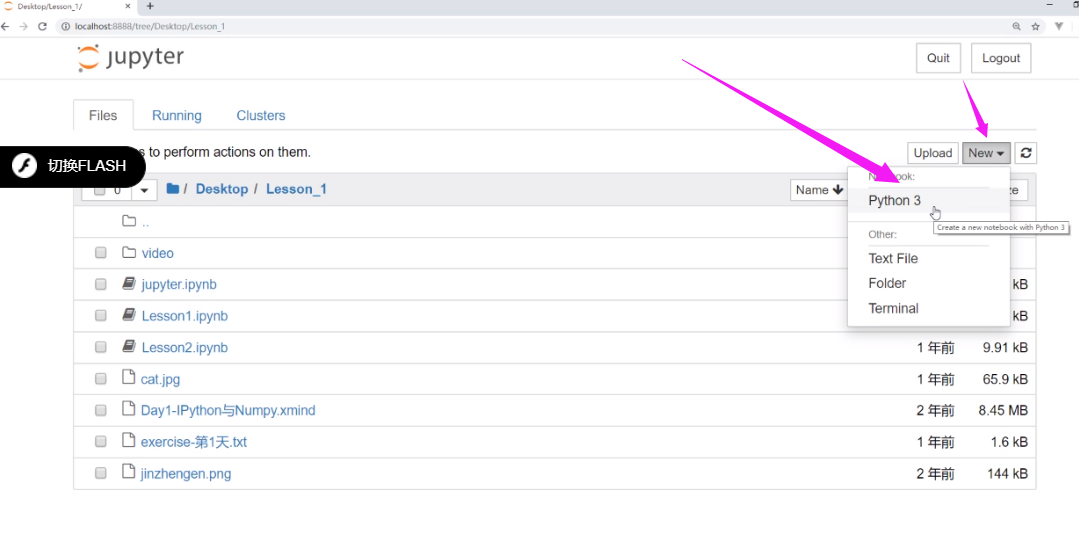Sort files by Name
The image size is (1079, 543).
pos(820,189)
